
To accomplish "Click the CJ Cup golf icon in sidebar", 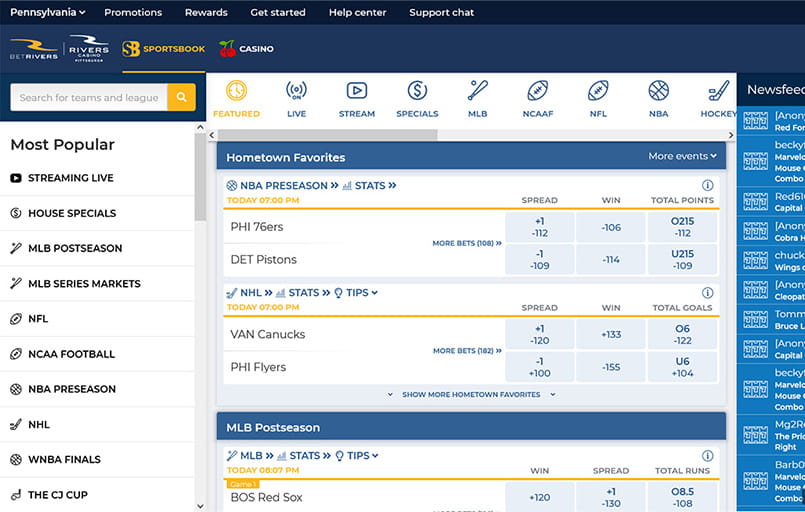I will 16,495.
